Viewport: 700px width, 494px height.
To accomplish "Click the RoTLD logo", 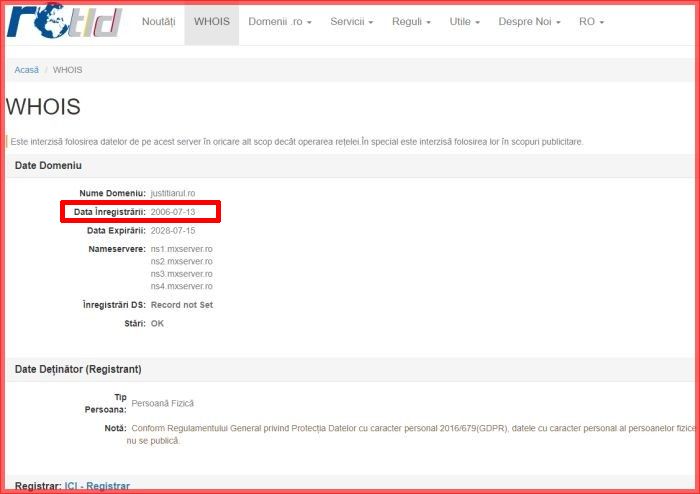I will pyautogui.click(x=64, y=21).
